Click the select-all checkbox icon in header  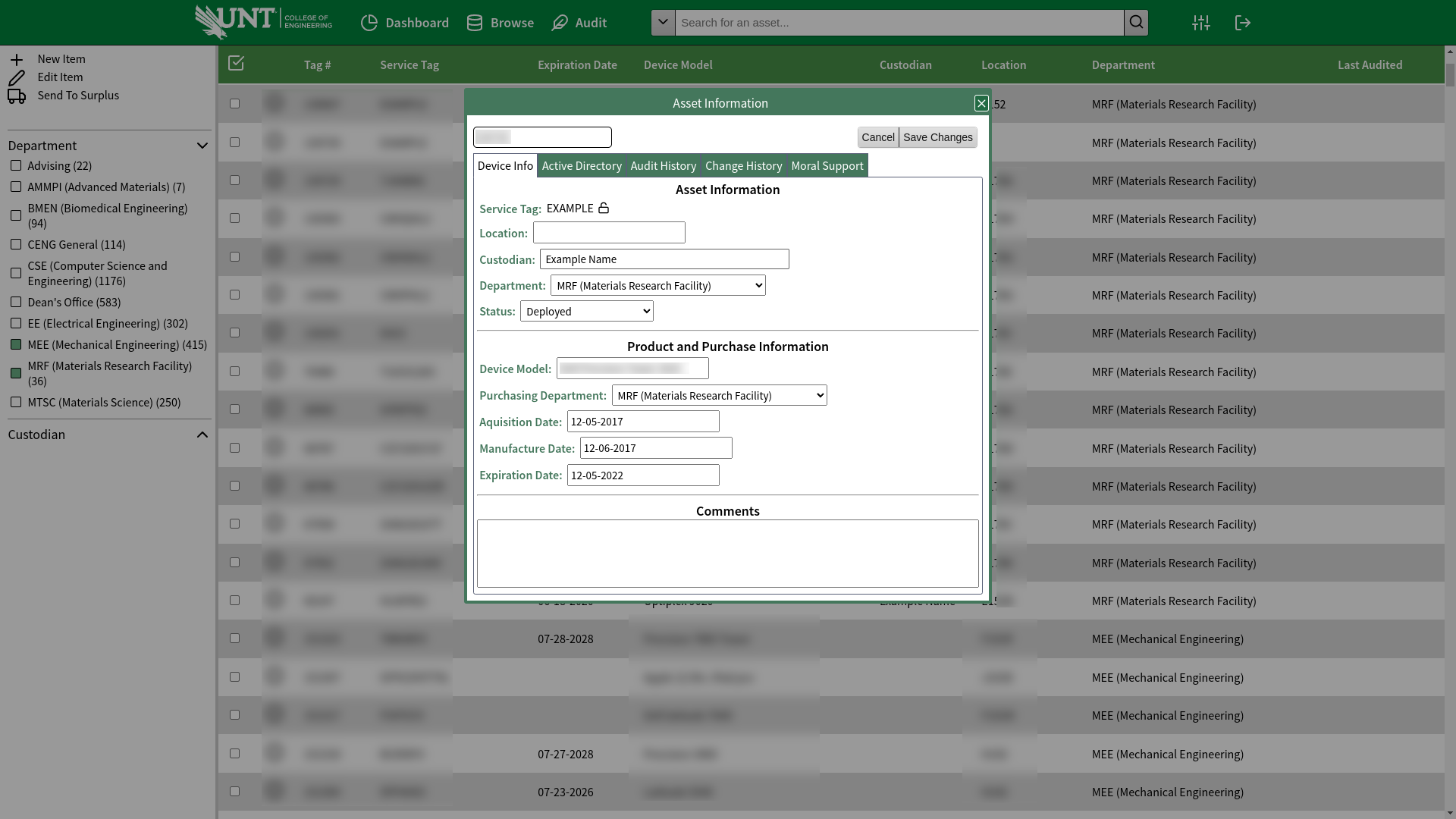(236, 63)
